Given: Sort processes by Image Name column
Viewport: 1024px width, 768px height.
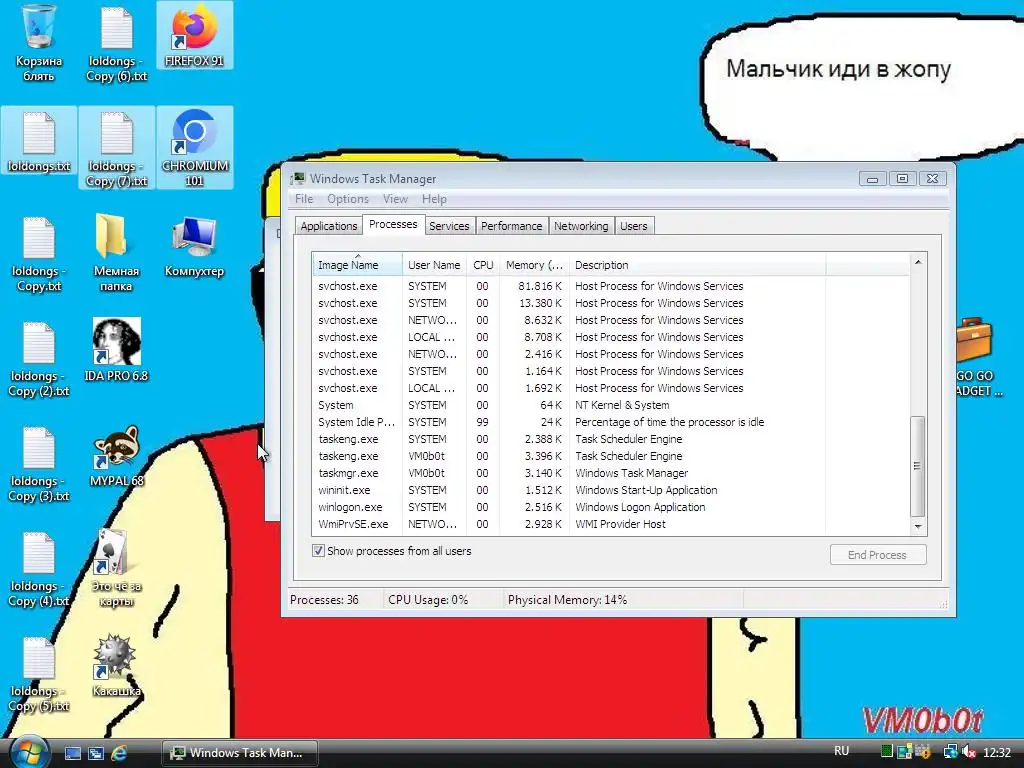Looking at the screenshot, I should click(x=357, y=264).
